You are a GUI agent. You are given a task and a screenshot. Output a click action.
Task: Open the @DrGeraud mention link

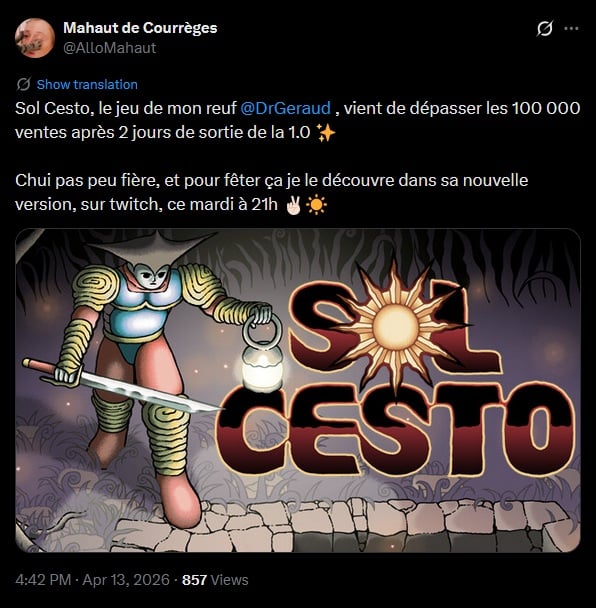coord(285,108)
